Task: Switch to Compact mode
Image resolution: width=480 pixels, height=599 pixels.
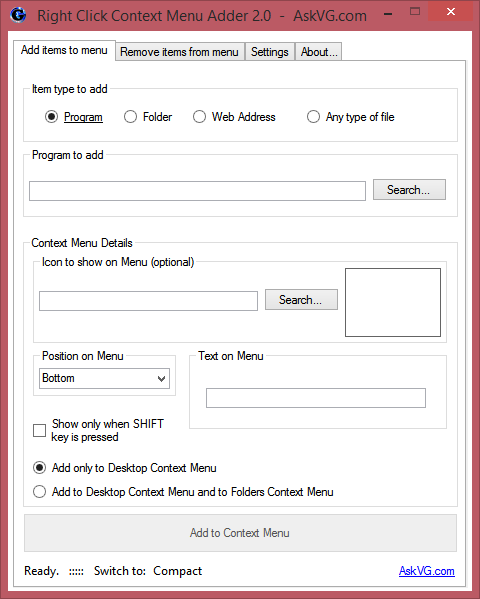Action: tap(177, 571)
